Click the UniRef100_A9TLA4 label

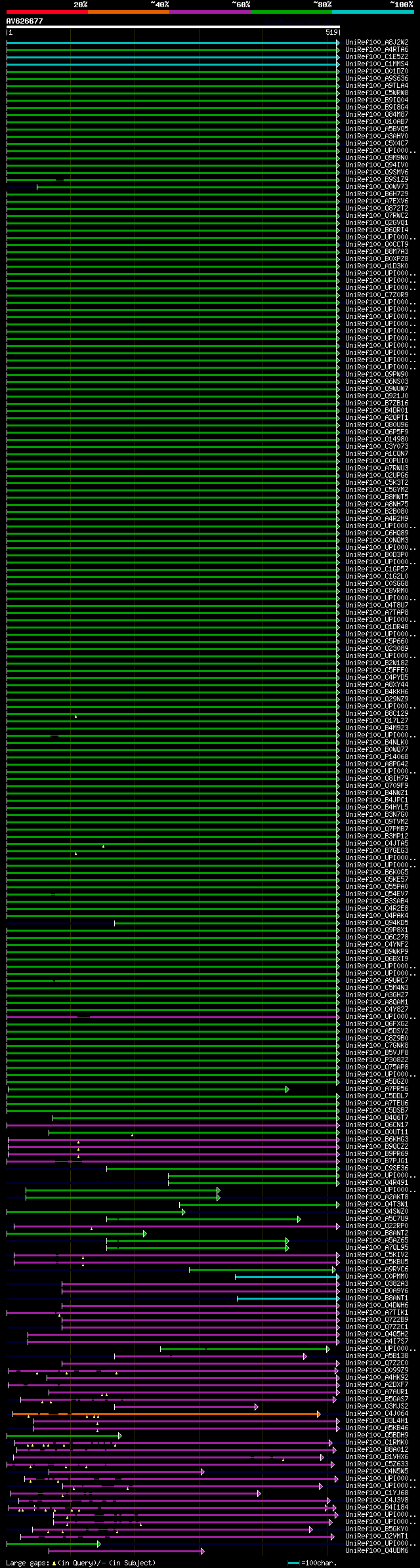[377, 86]
